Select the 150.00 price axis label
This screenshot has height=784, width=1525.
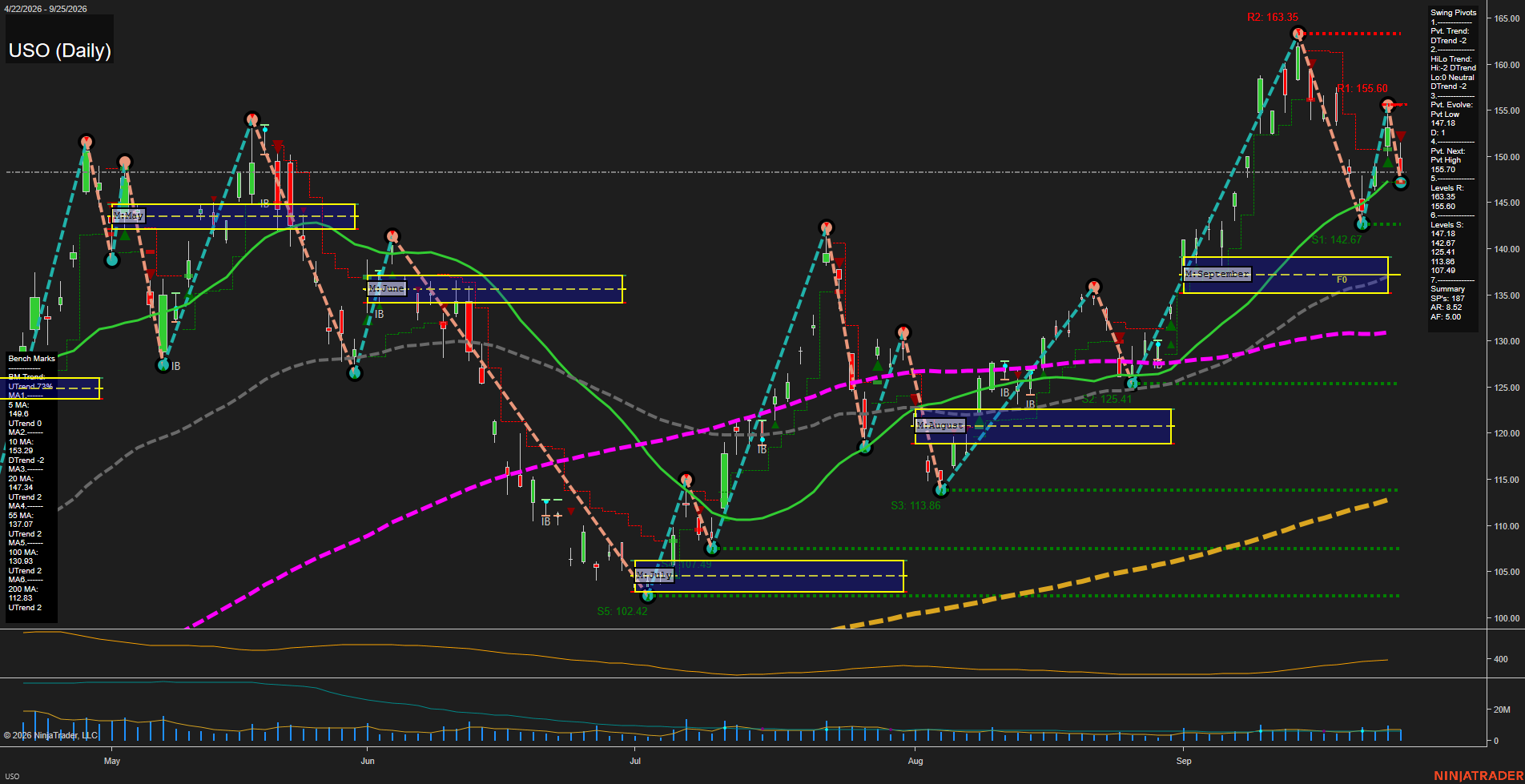[1507, 157]
